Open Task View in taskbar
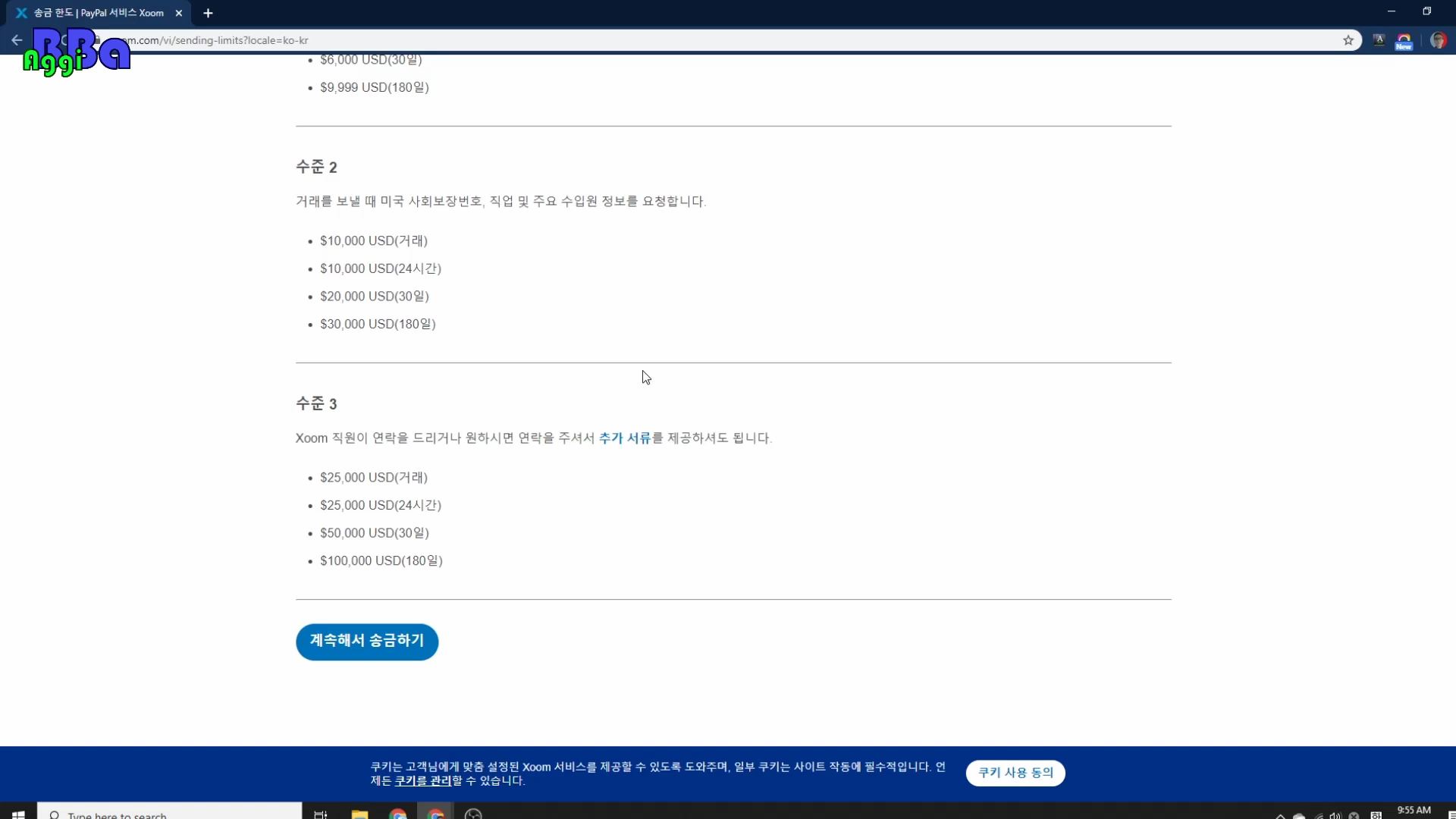This screenshot has height=819, width=1456. point(321,814)
